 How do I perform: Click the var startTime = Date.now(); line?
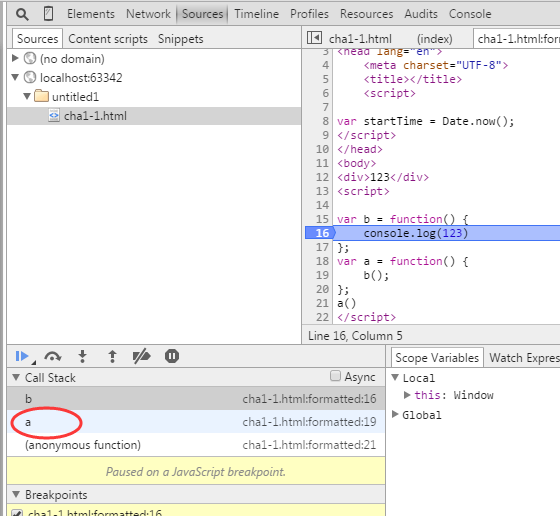click(x=425, y=121)
